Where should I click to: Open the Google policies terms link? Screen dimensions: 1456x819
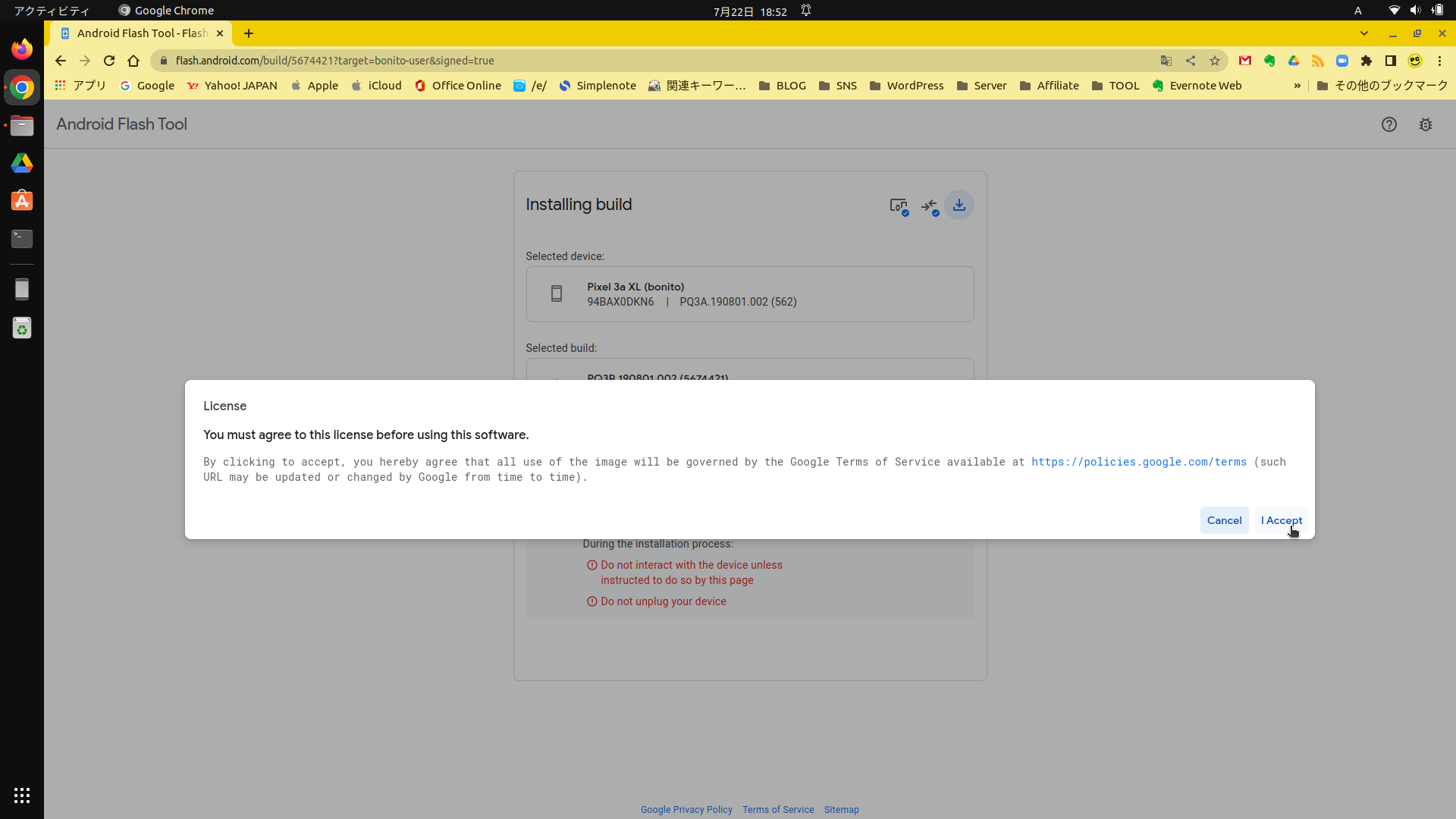(x=1138, y=462)
